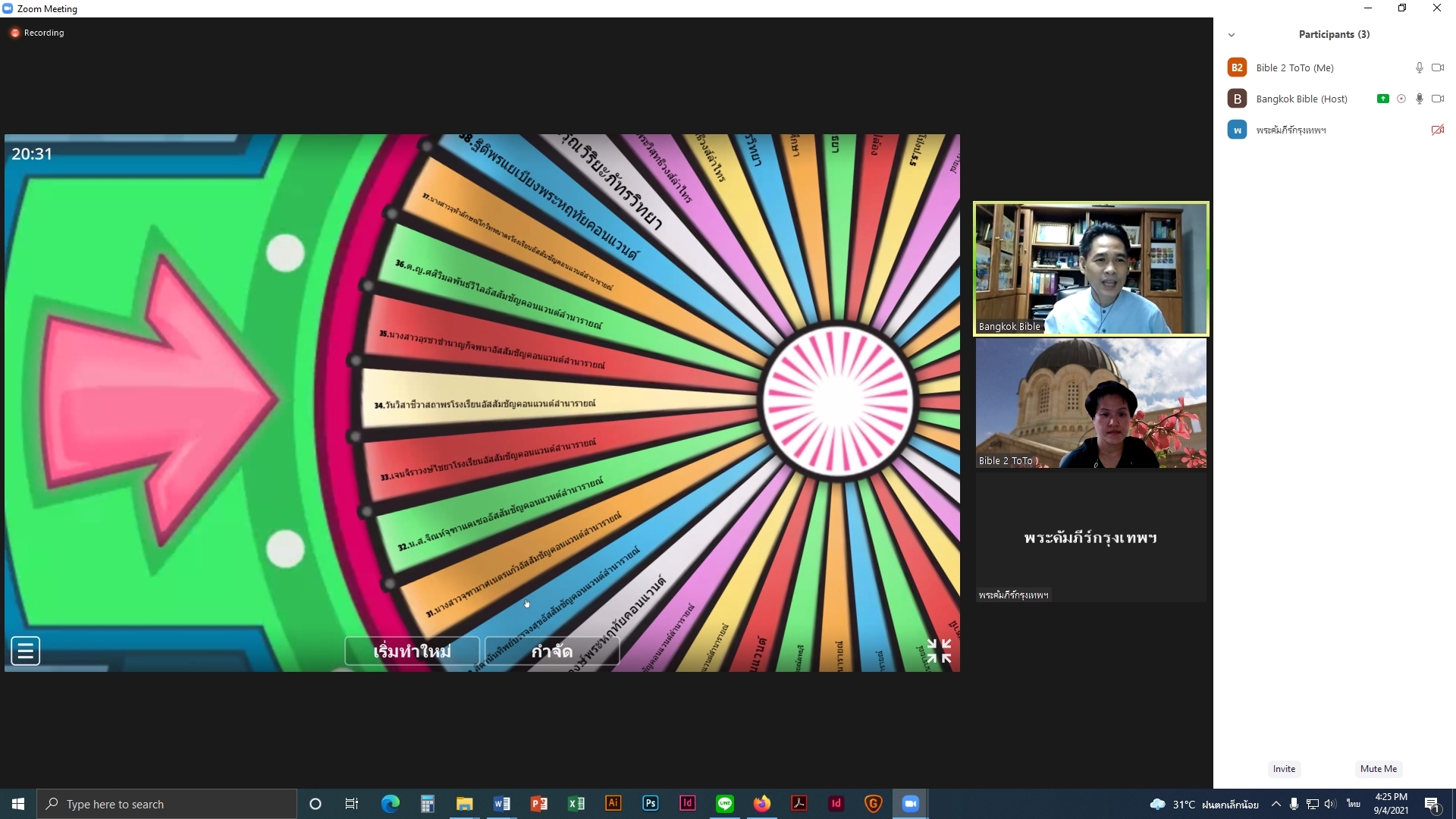Click the Mute Me button
The image size is (1456, 819).
pyautogui.click(x=1378, y=769)
